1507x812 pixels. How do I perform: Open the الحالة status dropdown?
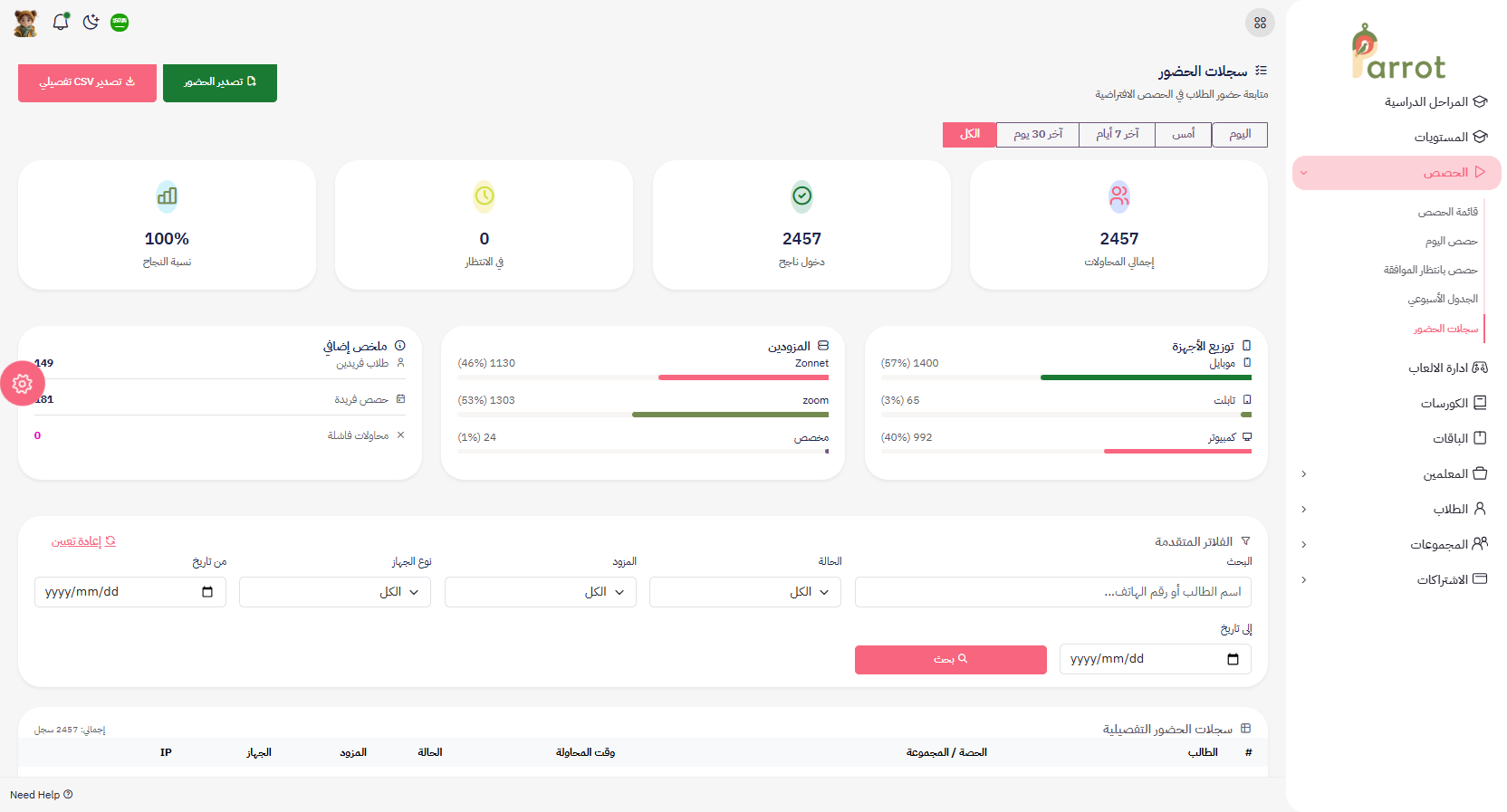(x=744, y=592)
